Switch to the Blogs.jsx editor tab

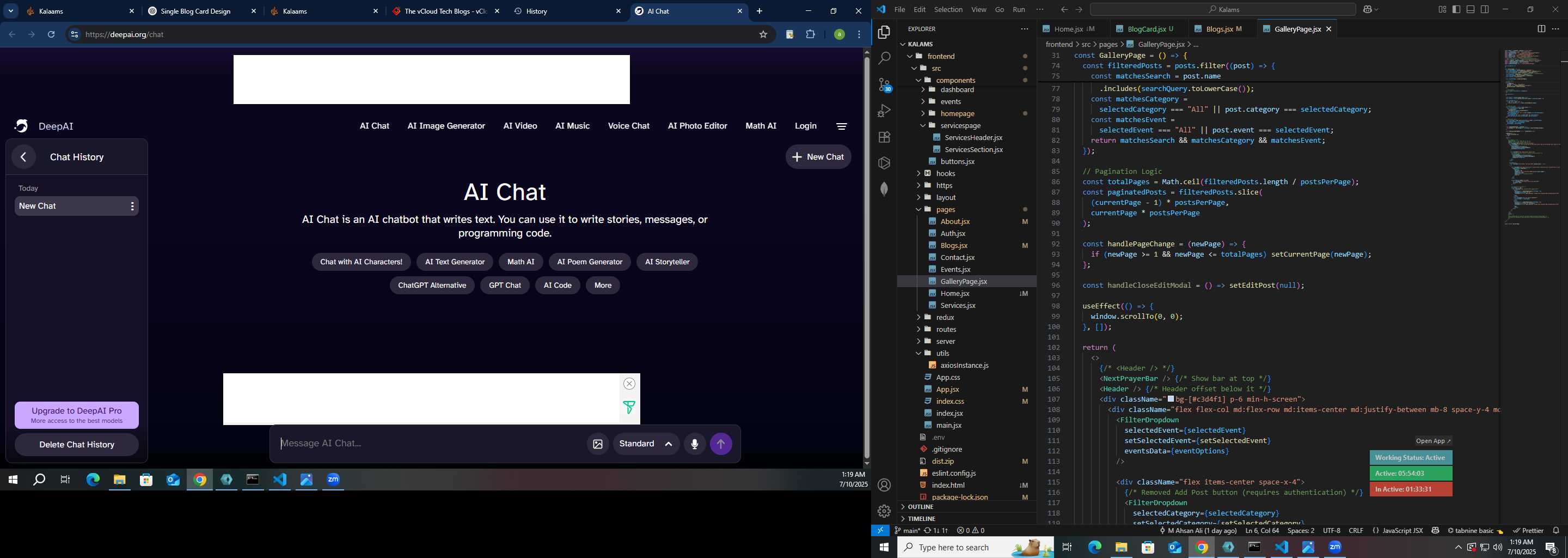point(1223,29)
